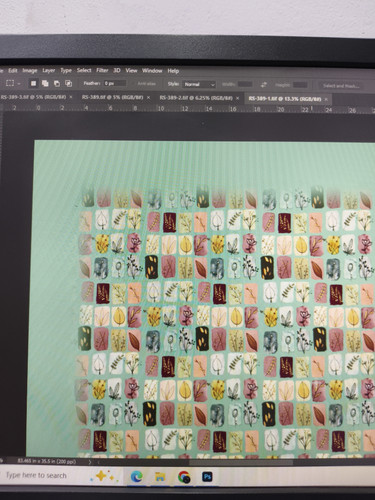Close the RS-389.tif @ 5% tab
The width and height of the screenshot is (375, 500).
point(148,98)
